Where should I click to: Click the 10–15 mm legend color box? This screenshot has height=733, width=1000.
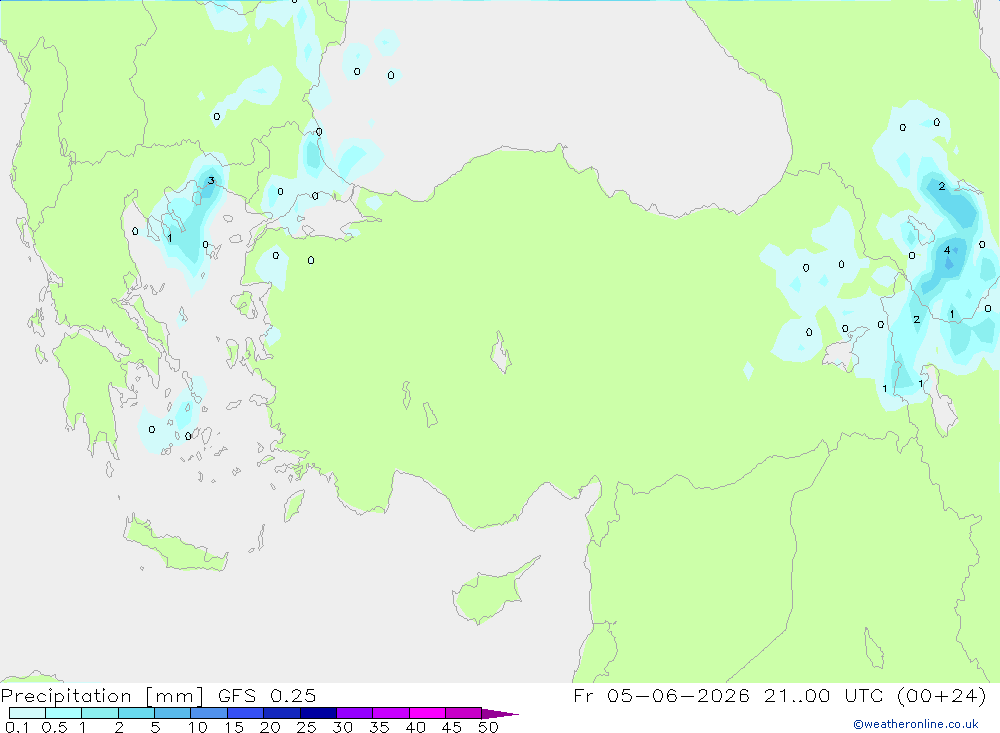(209, 713)
